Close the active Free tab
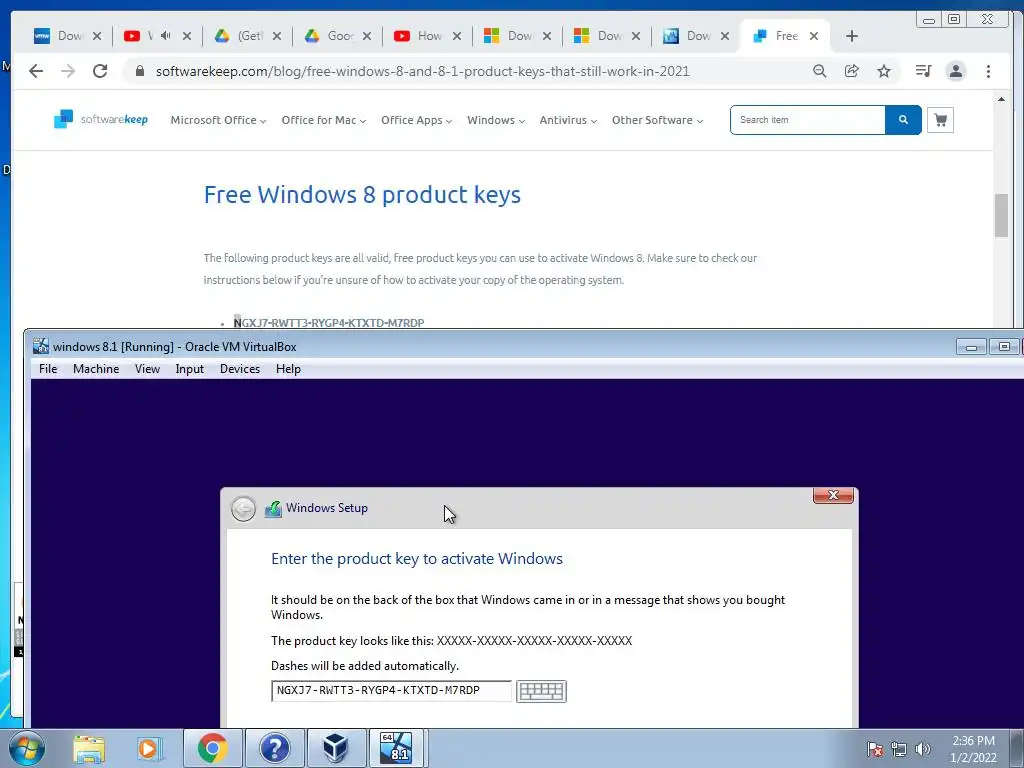This screenshot has height=768, width=1024. coord(814,36)
